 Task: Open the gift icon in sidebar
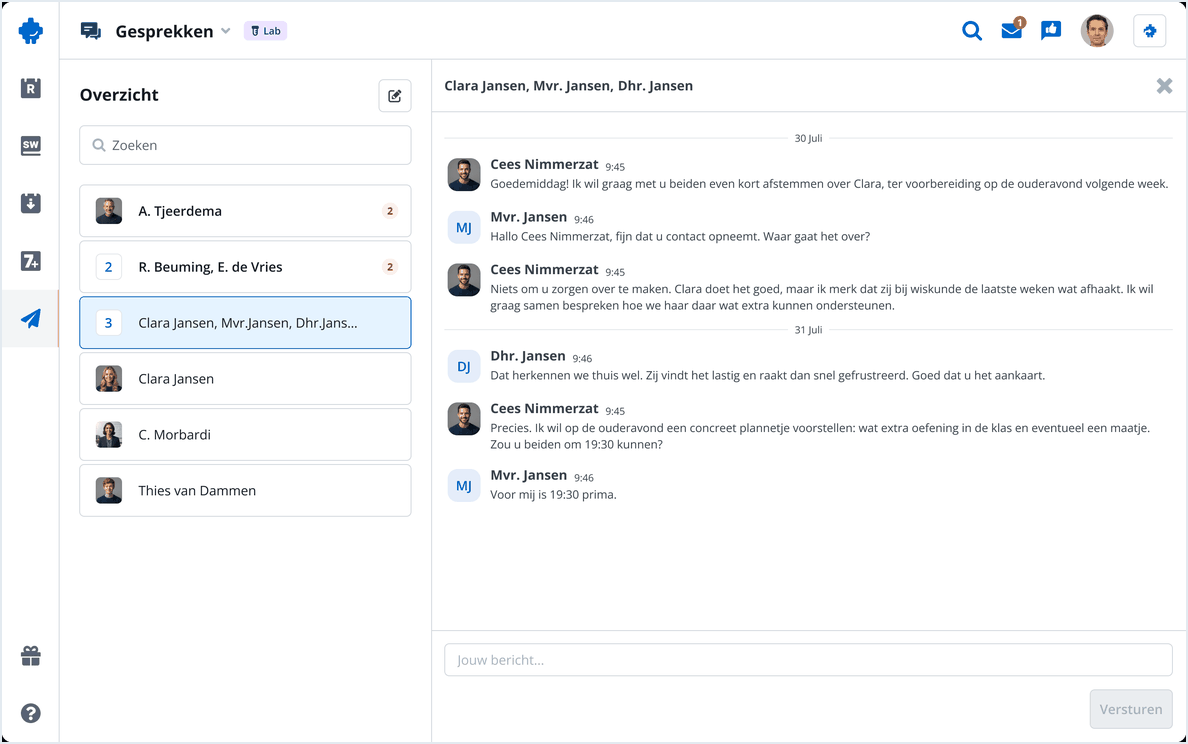pos(30,656)
